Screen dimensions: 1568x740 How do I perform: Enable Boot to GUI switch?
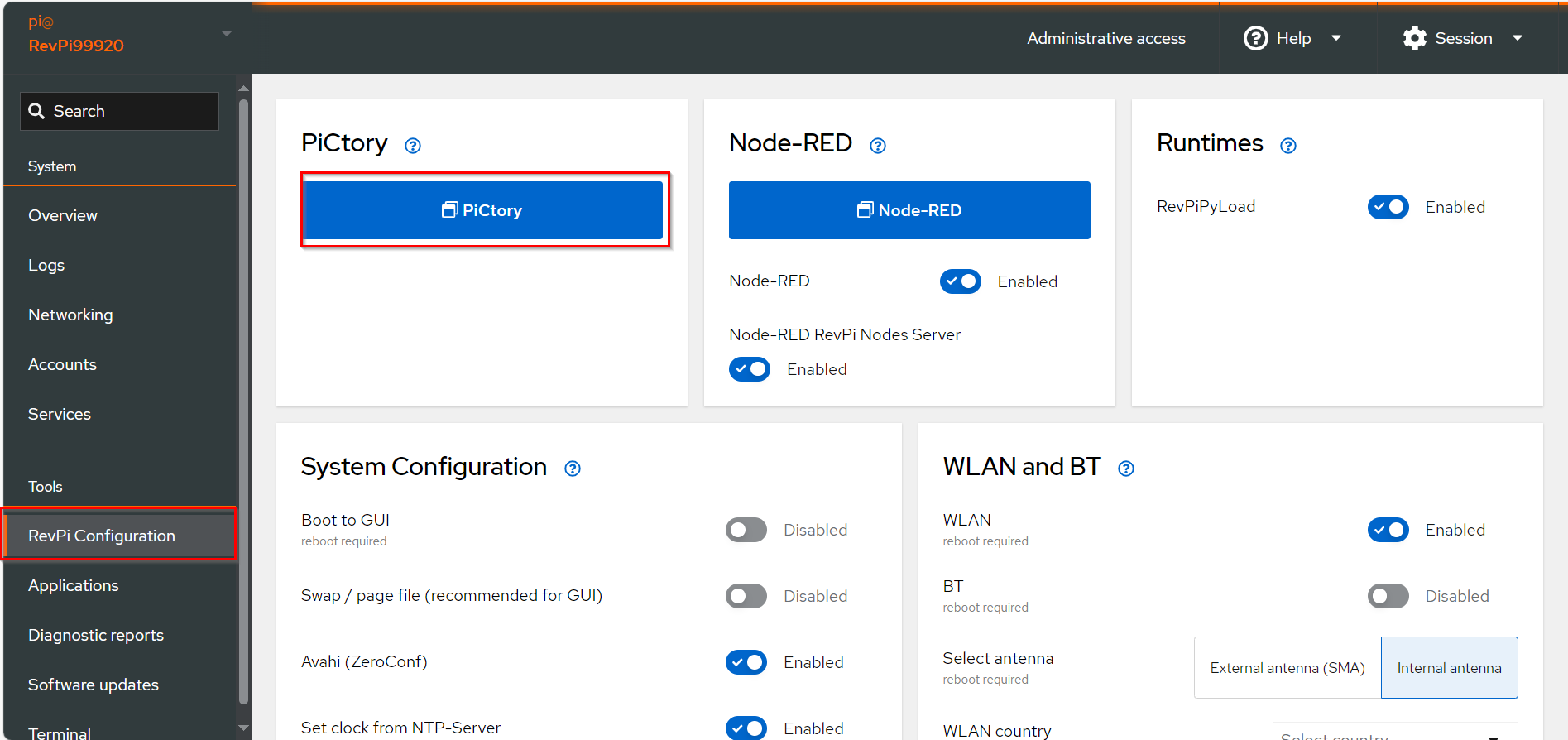point(746,530)
